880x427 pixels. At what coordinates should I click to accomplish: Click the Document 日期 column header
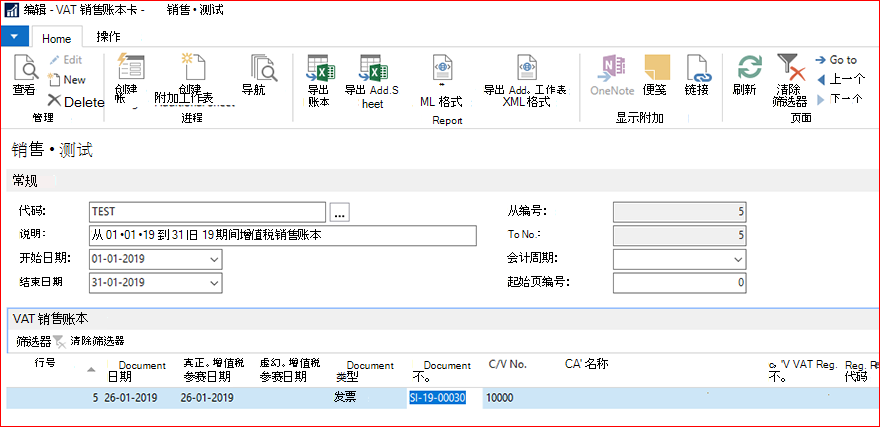point(137,370)
